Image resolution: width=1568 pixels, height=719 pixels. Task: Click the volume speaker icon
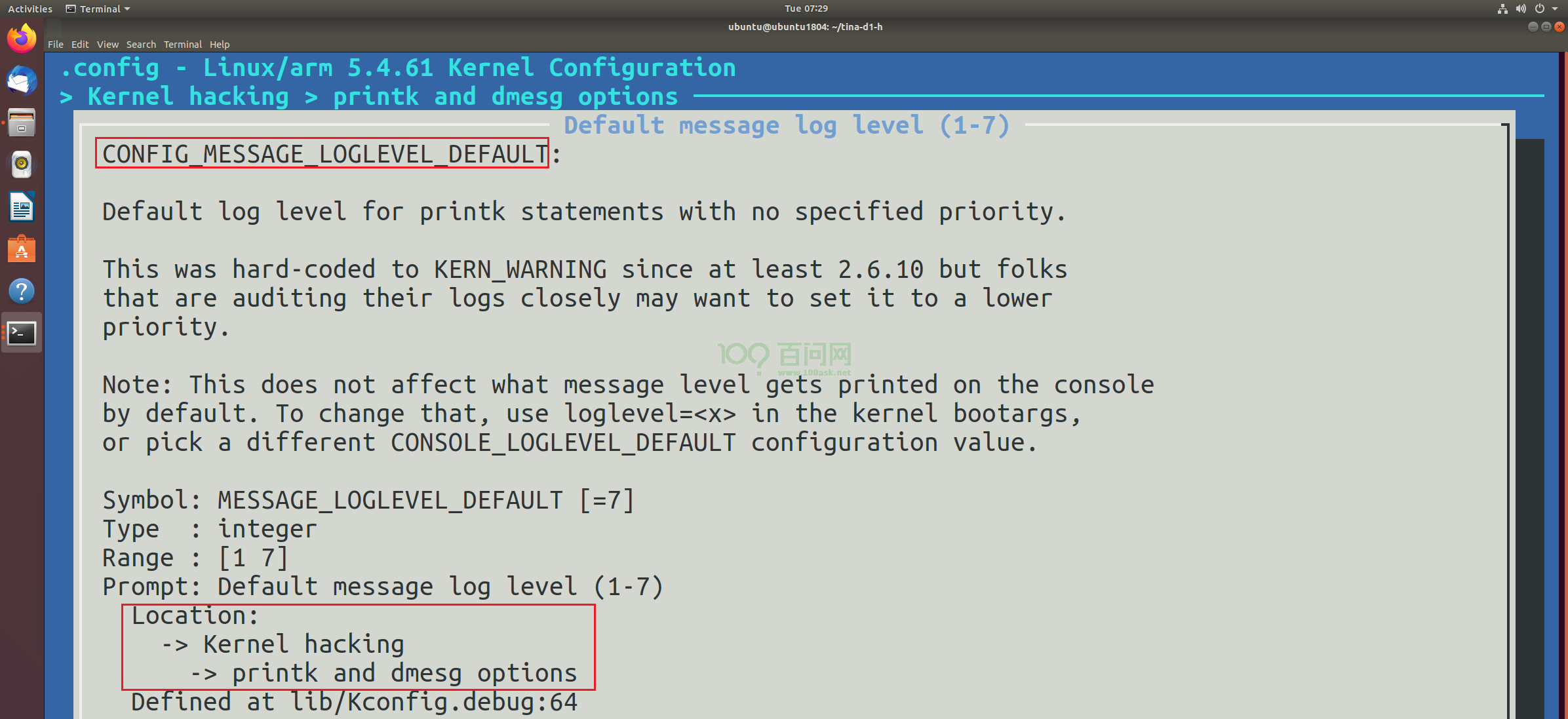click(x=1521, y=9)
